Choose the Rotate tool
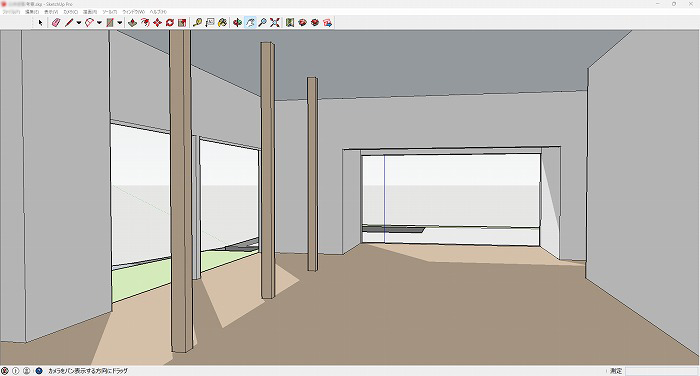Image resolution: width=700 pixels, height=376 pixels. (x=170, y=22)
